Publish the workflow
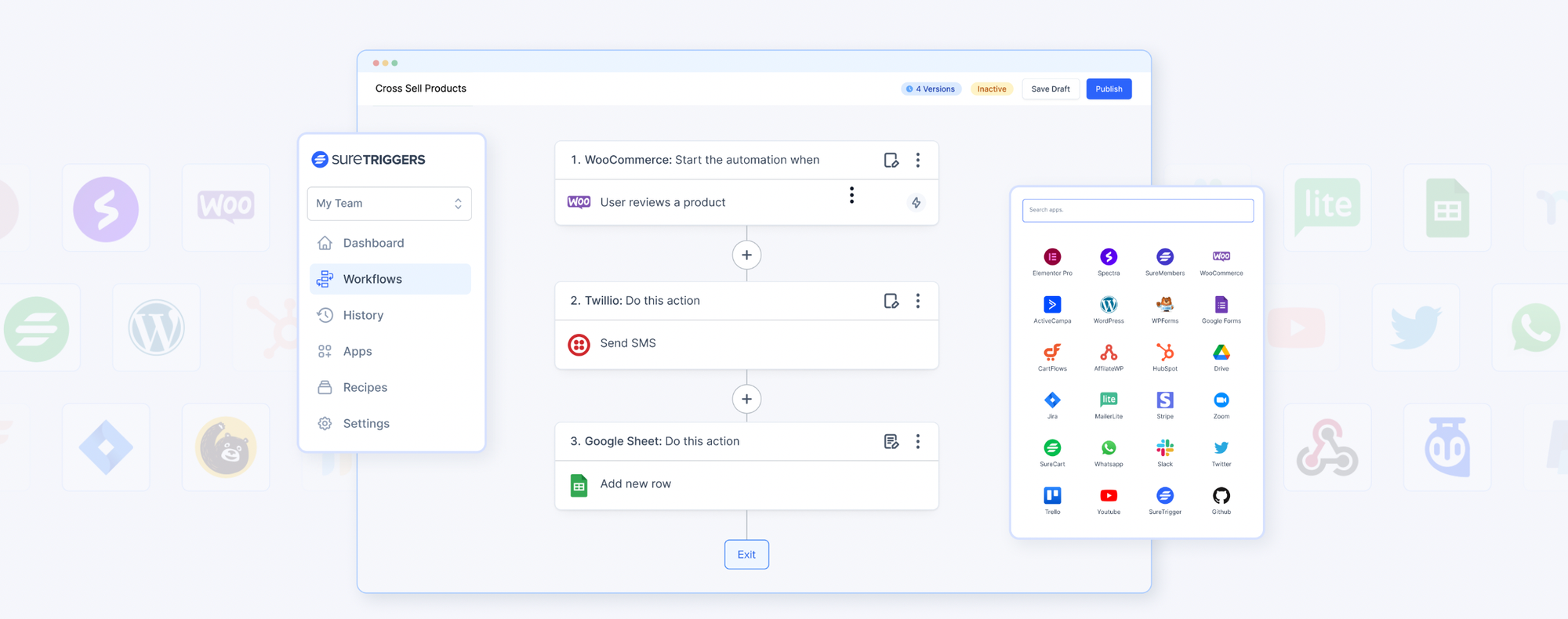The height and width of the screenshot is (619, 1568). (x=1109, y=89)
